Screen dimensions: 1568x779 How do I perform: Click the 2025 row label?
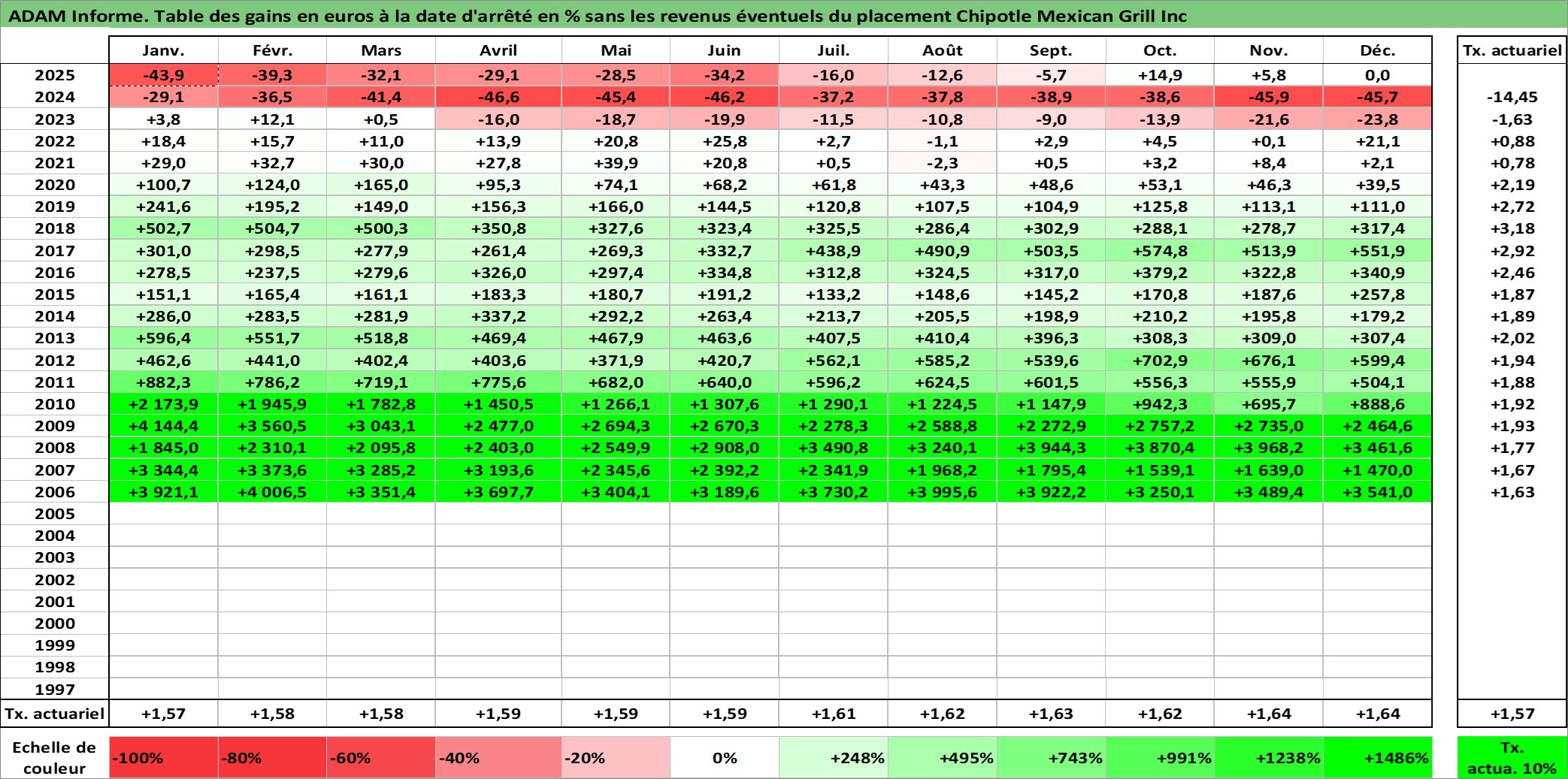point(55,75)
